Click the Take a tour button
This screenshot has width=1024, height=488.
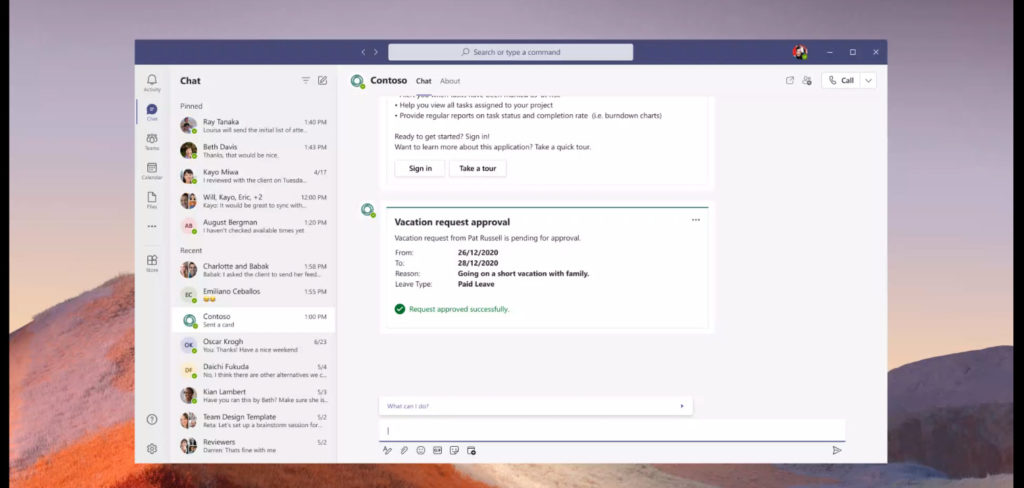[x=477, y=168]
